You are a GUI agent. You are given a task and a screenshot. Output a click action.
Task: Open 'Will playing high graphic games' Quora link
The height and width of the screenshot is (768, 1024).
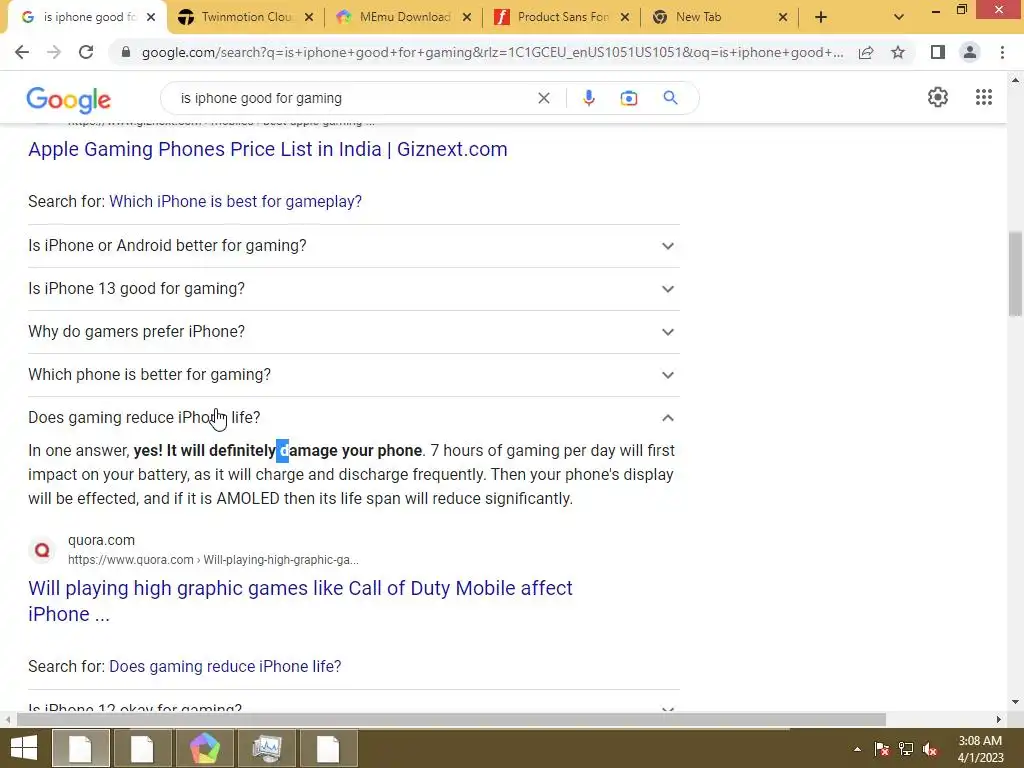[x=300, y=601]
